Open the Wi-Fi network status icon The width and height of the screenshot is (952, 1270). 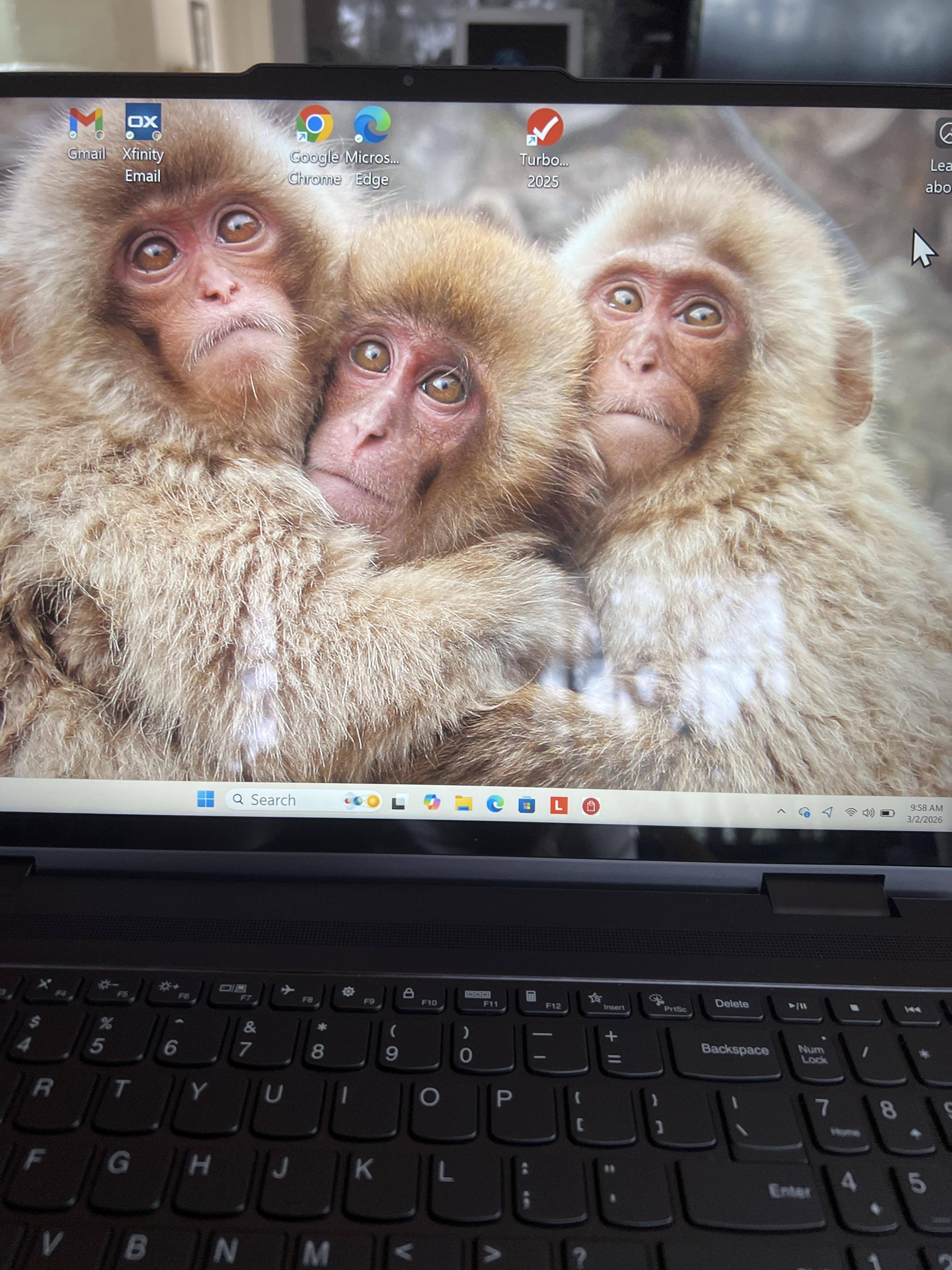[x=851, y=812]
